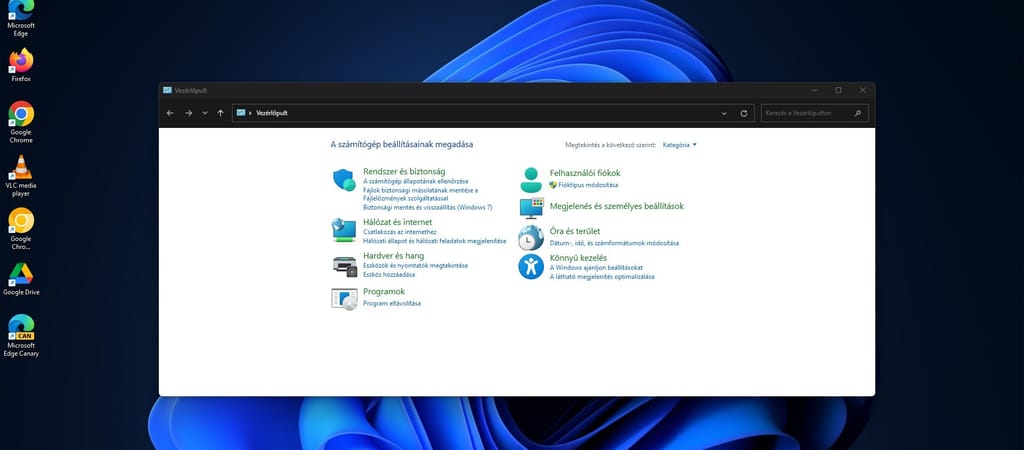Open Eszközök és nyomtatók megtekintése link

tap(415, 265)
